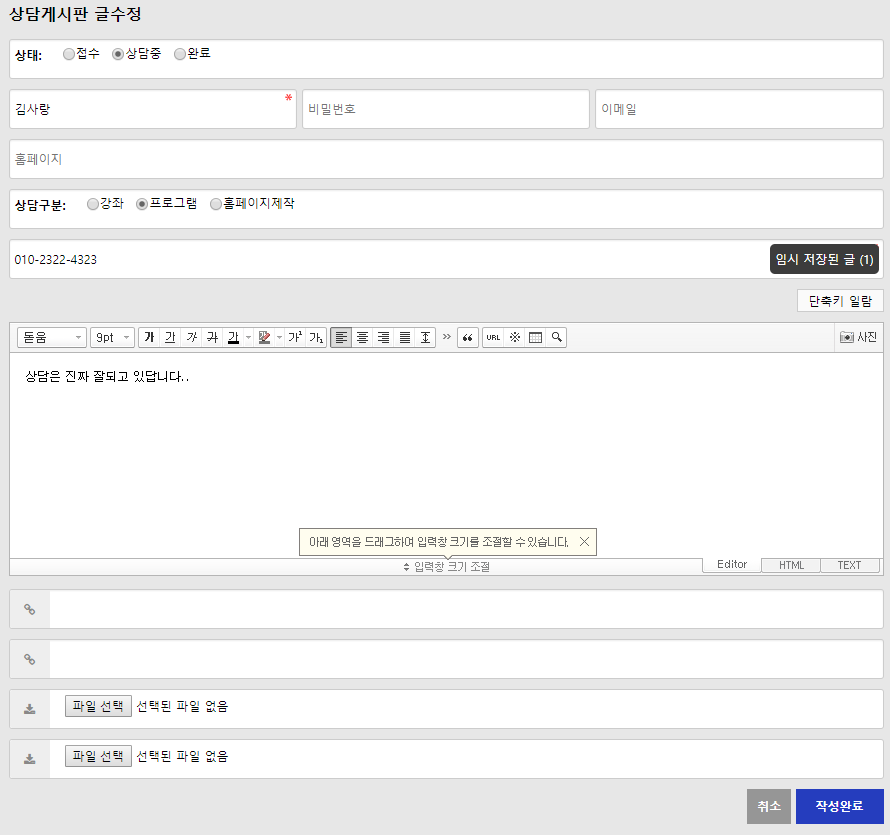Center align the editor text
Image resolution: width=890 pixels, height=835 pixels.
(362, 338)
